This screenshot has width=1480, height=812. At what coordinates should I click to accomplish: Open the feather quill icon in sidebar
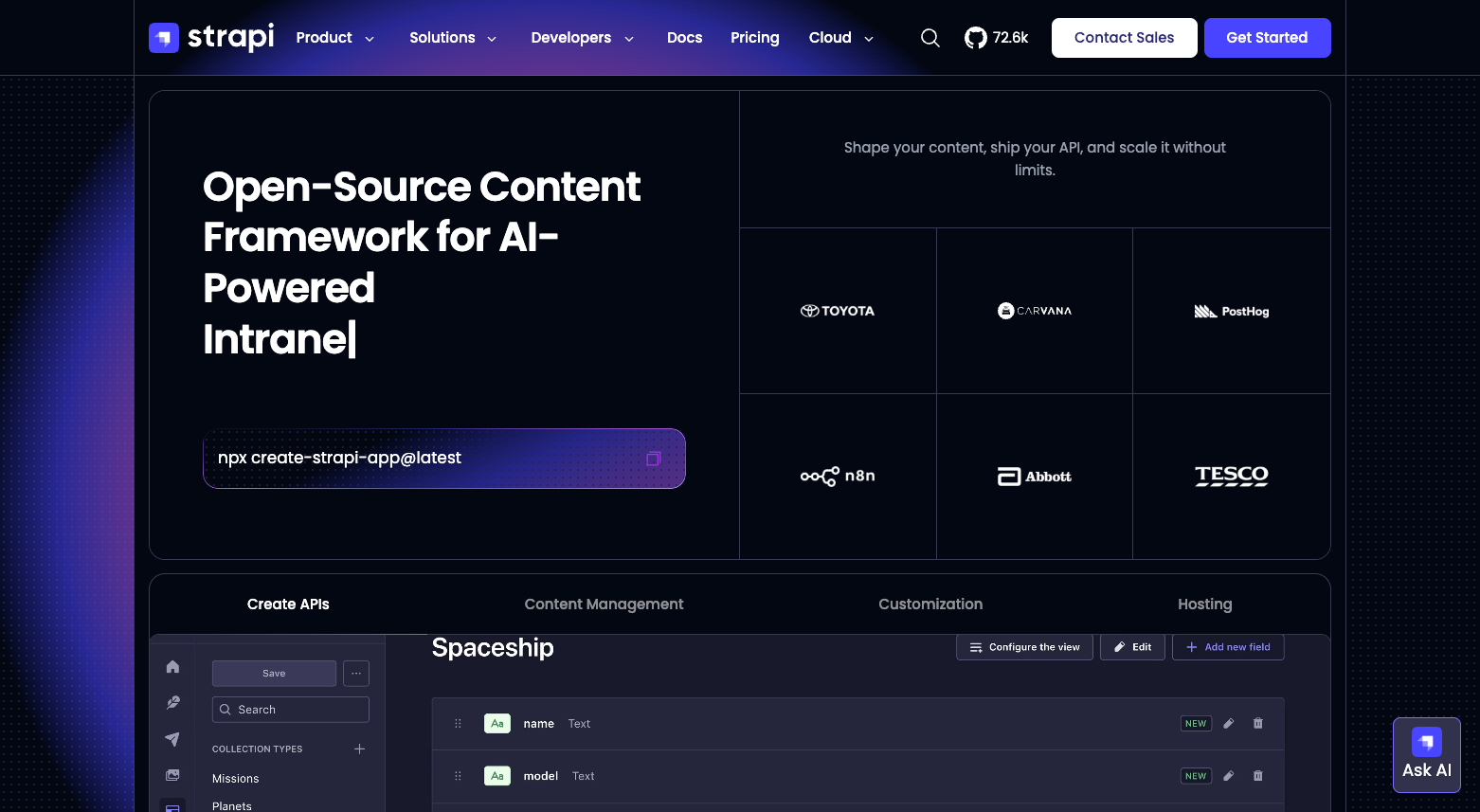(x=172, y=703)
